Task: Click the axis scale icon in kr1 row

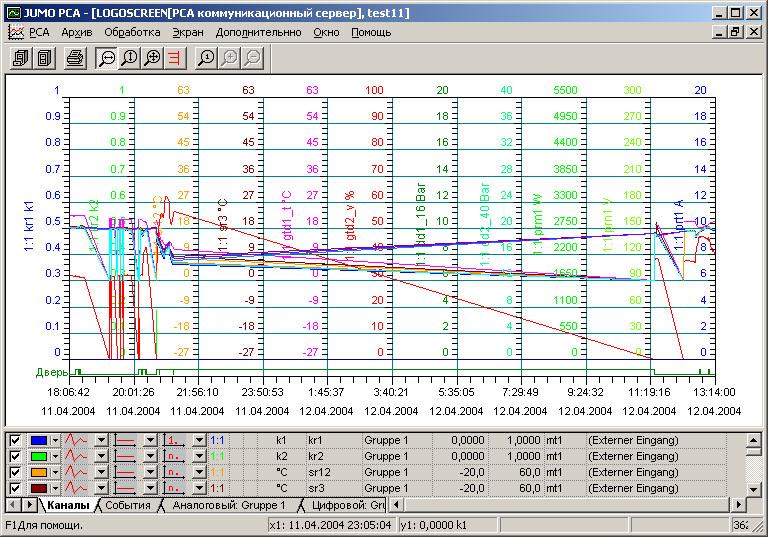Action: (x=174, y=440)
